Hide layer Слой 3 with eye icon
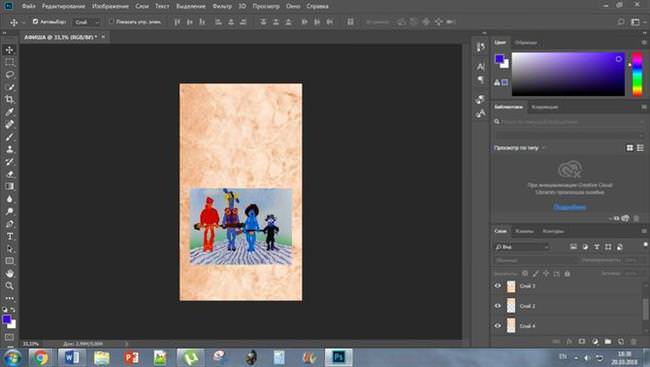Image resolution: width=650 pixels, height=367 pixels. pyautogui.click(x=498, y=286)
